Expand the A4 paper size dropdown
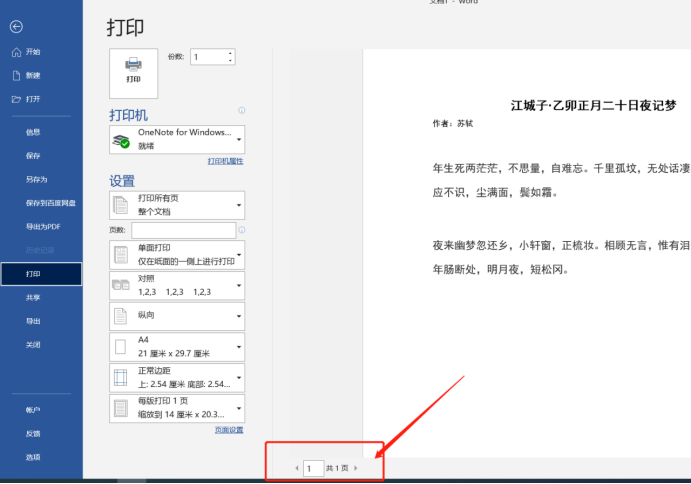This screenshot has height=484, width=691. tap(177, 347)
